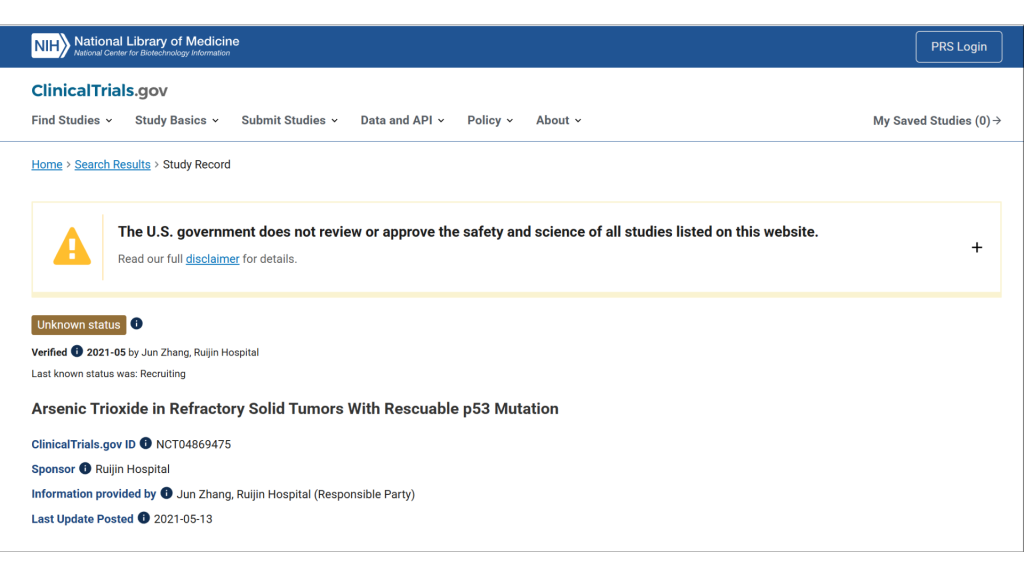Go to Home via breadcrumb
Screen dimensions: 1024x576
pos(47,165)
